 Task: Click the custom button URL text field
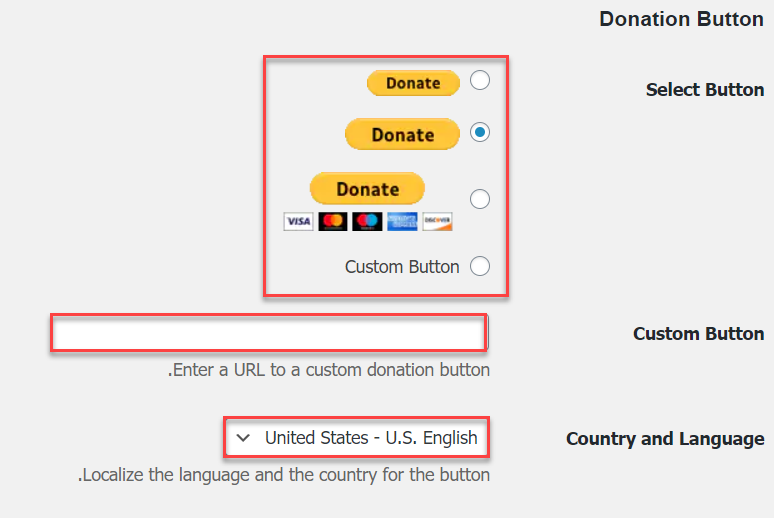268,333
